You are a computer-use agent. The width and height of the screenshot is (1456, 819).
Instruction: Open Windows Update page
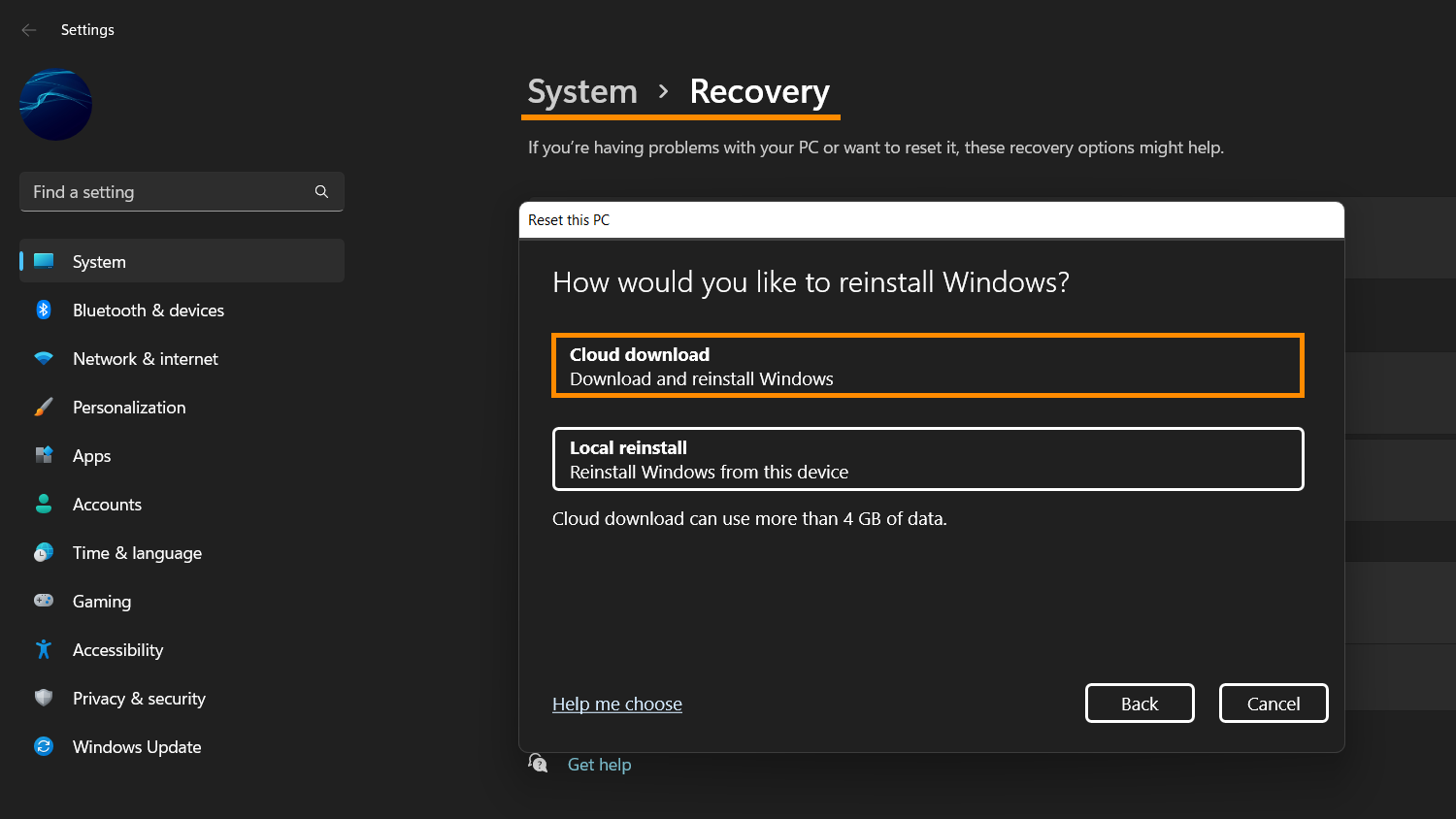tap(137, 747)
